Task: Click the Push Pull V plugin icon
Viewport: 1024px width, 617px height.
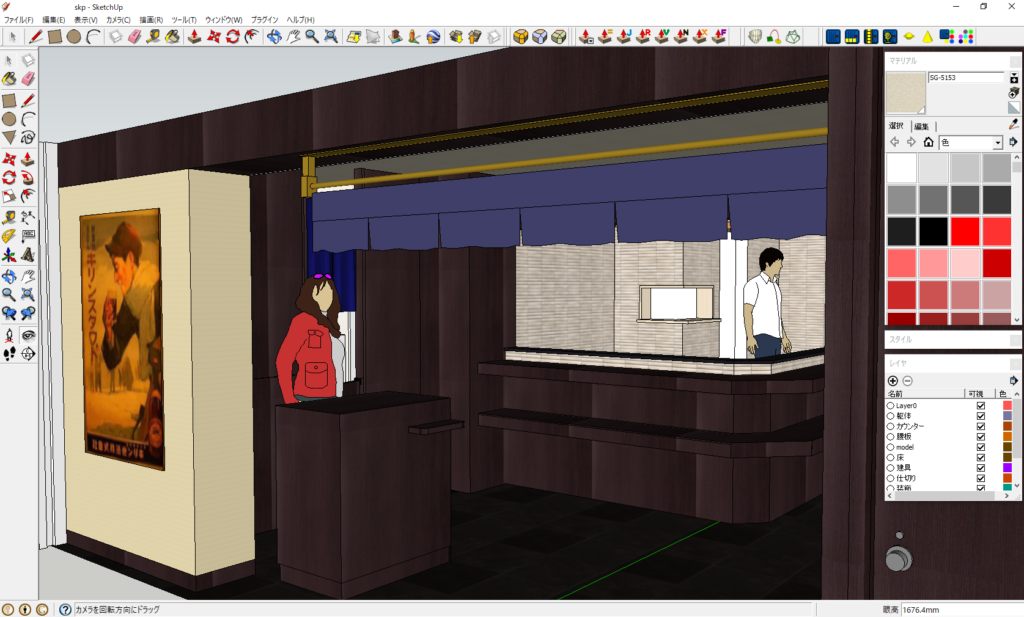Action: point(662,37)
